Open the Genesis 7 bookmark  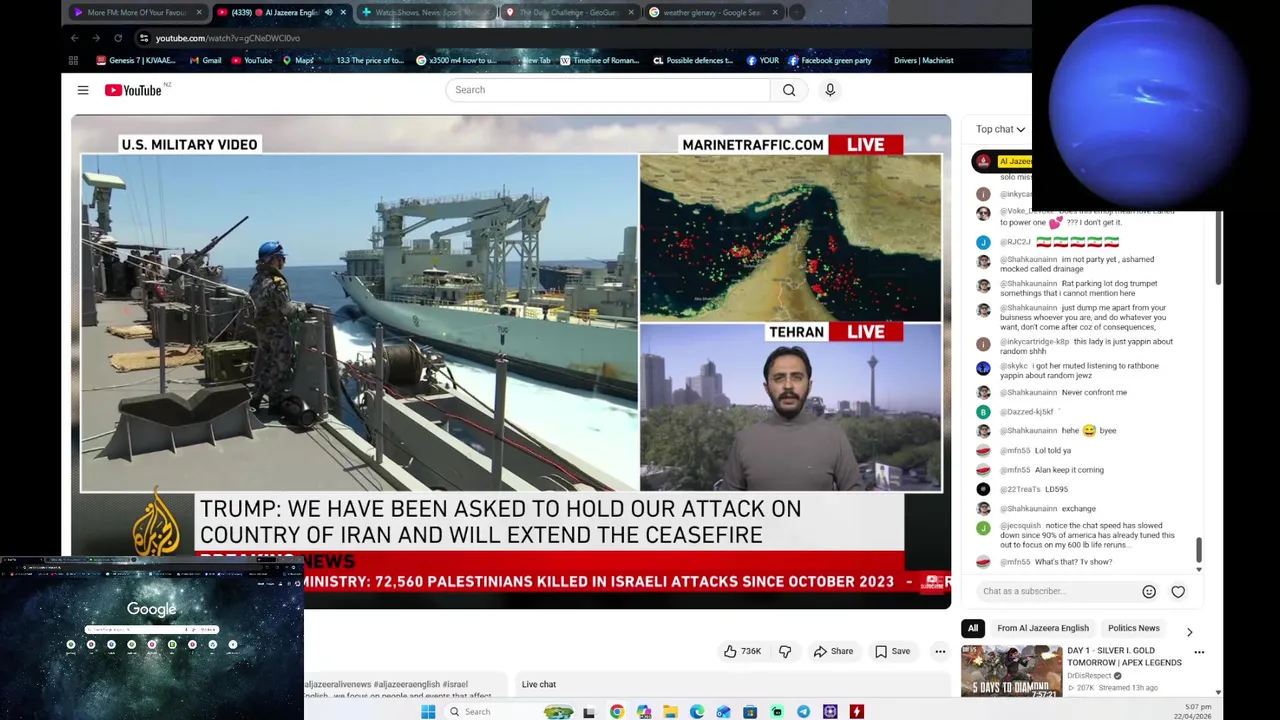(x=136, y=60)
